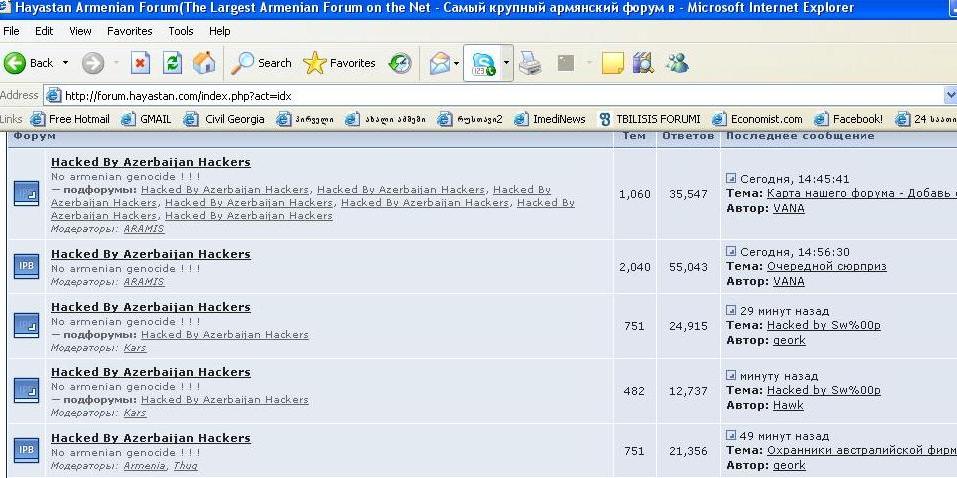Open the Free Hotmail links shortcut
The height and width of the screenshot is (478, 957).
tap(70, 119)
